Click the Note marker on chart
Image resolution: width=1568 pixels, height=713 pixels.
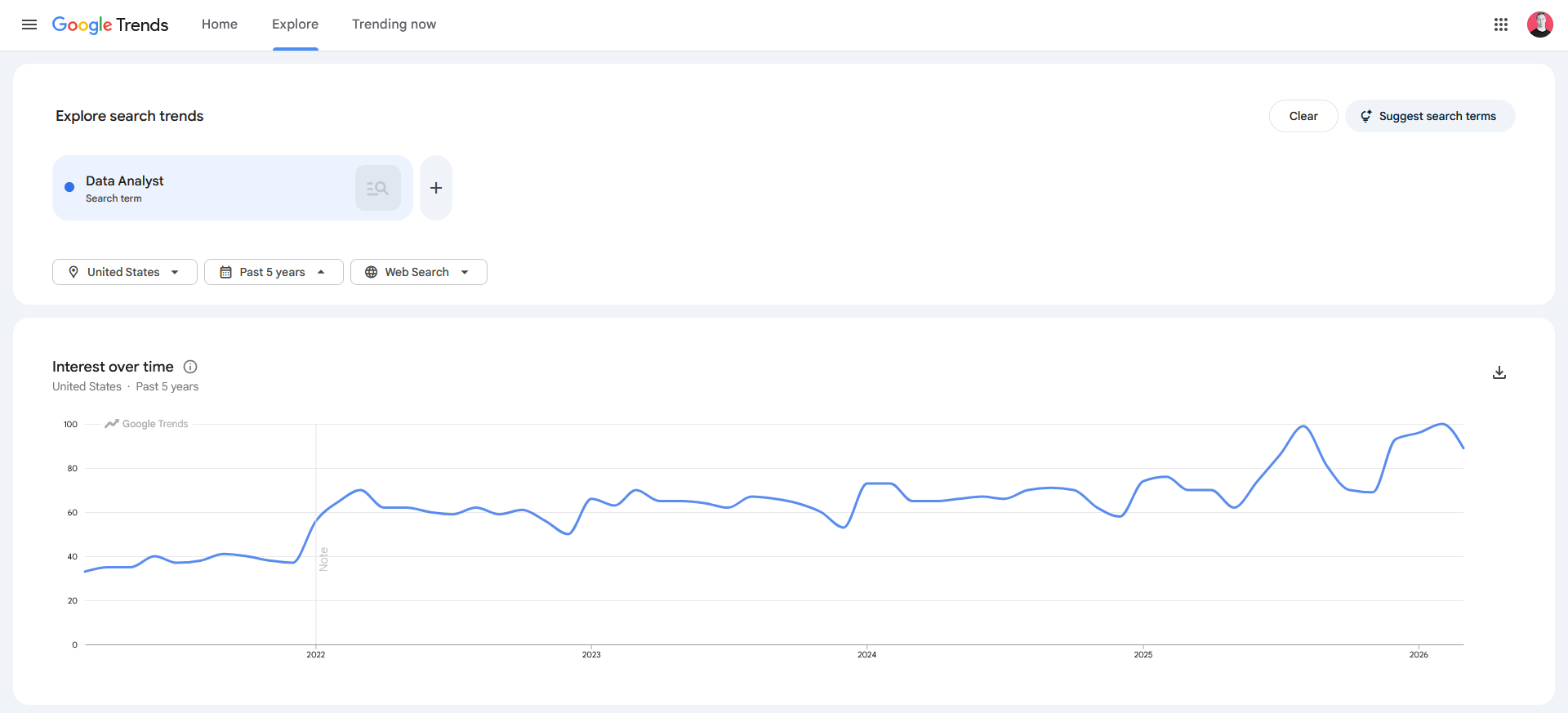point(323,559)
